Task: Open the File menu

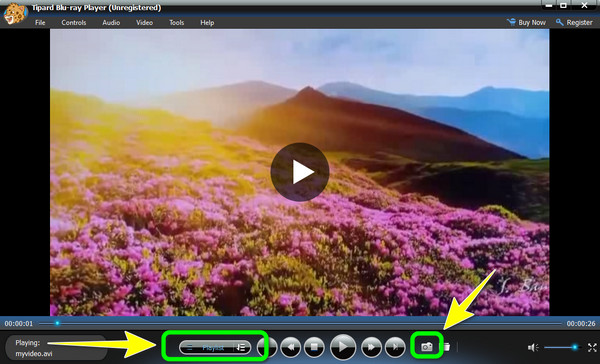Action: 40,23
